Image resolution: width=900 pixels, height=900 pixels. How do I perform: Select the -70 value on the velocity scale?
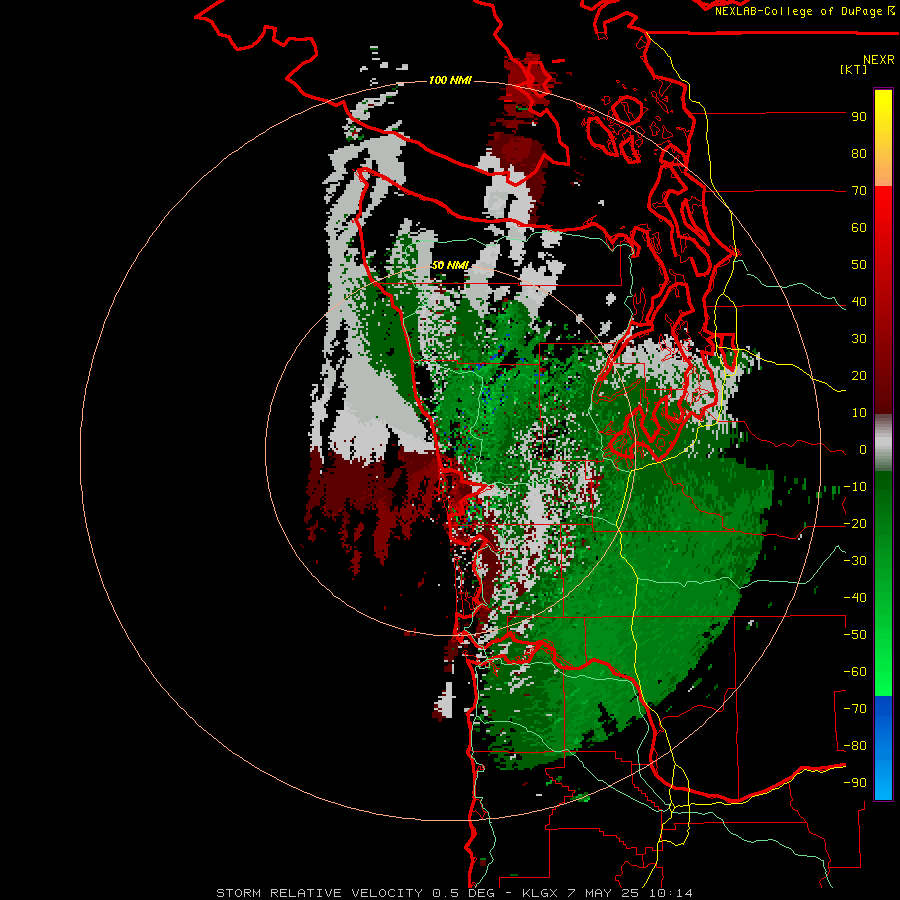click(x=855, y=709)
